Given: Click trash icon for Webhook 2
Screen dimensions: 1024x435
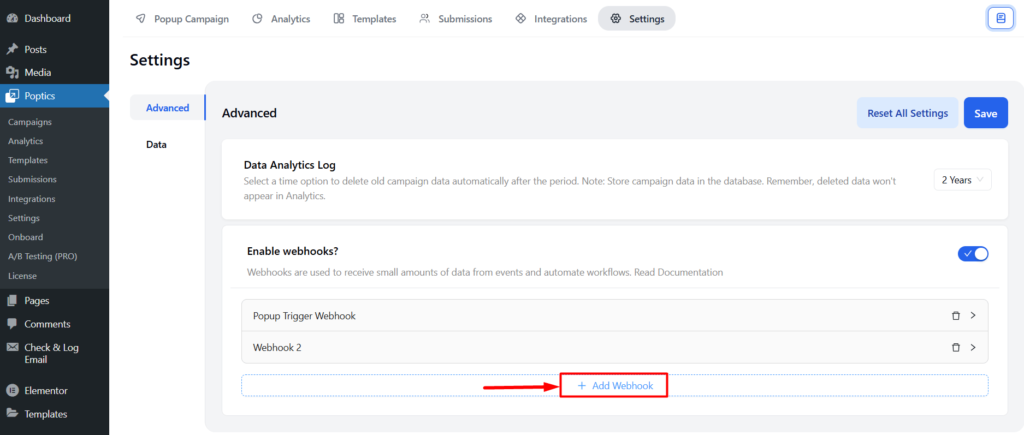Looking at the screenshot, I should [x=955, y=347].
